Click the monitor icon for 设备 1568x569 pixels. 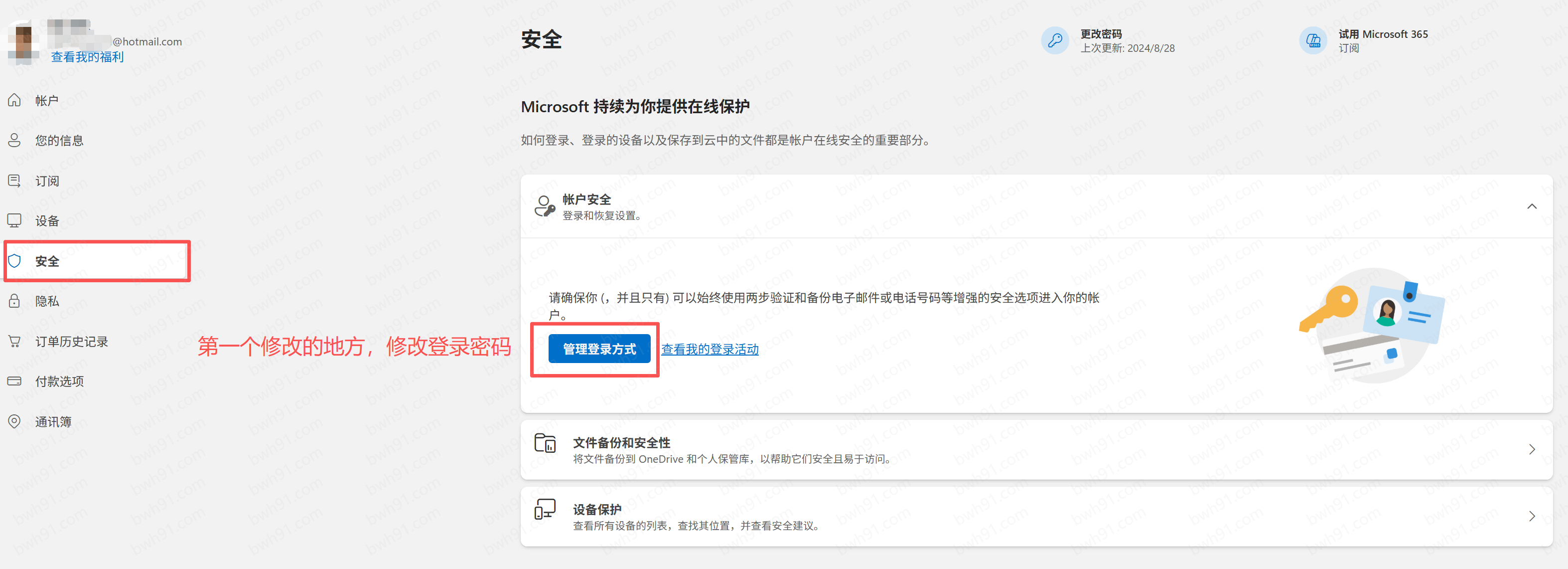(14, 220)
